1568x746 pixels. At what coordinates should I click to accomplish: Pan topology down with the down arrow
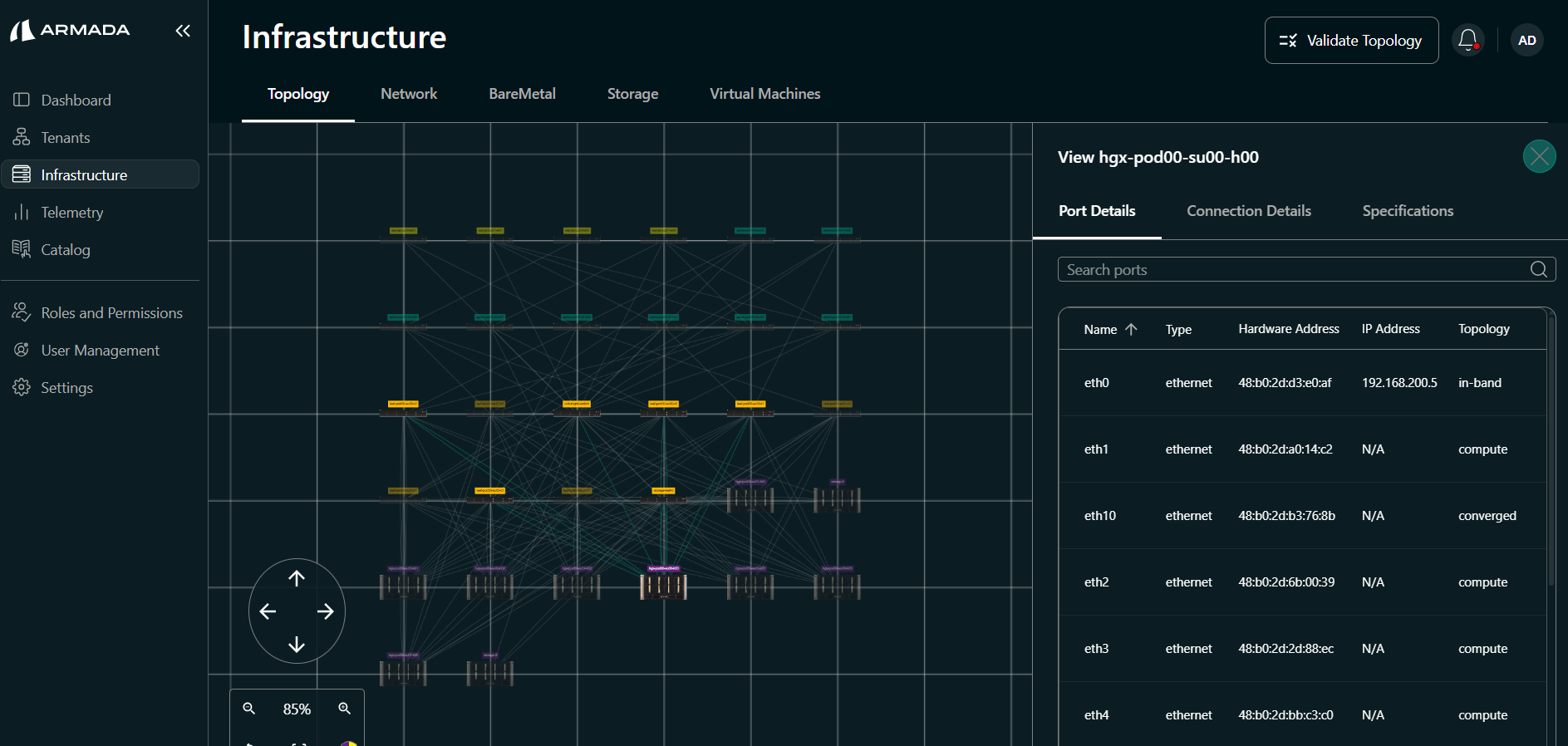(x=297, y=645)
